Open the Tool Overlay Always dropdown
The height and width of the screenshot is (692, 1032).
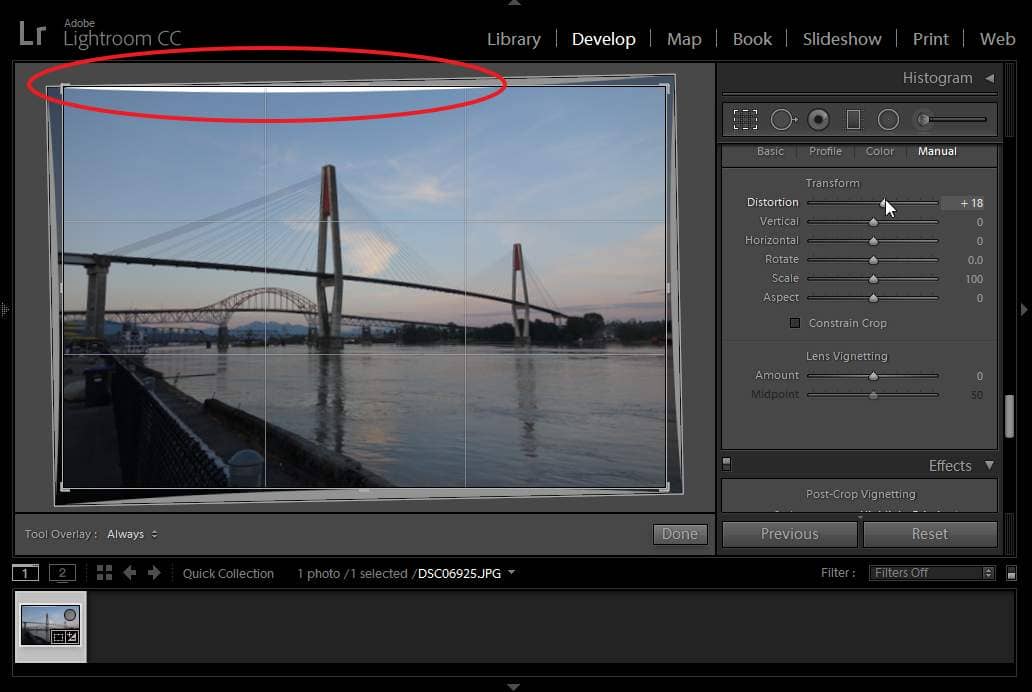point(132,534)
